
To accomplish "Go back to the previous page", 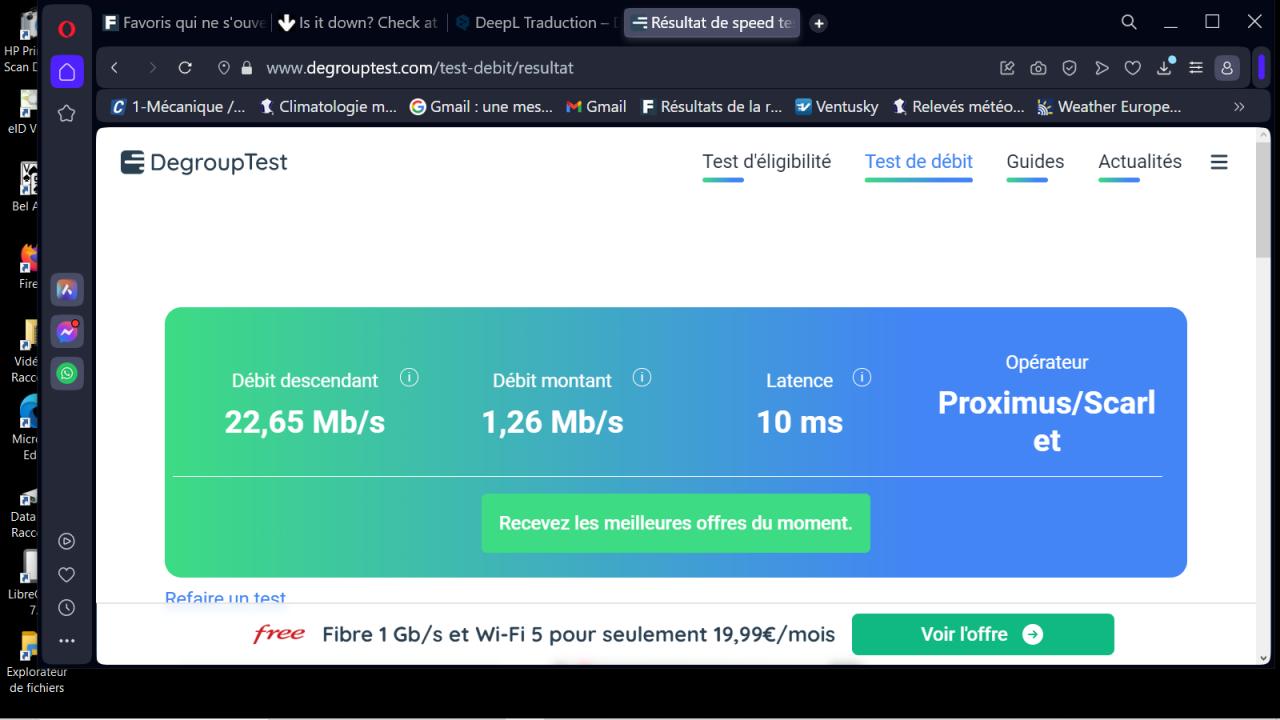I will coord(115,68).
